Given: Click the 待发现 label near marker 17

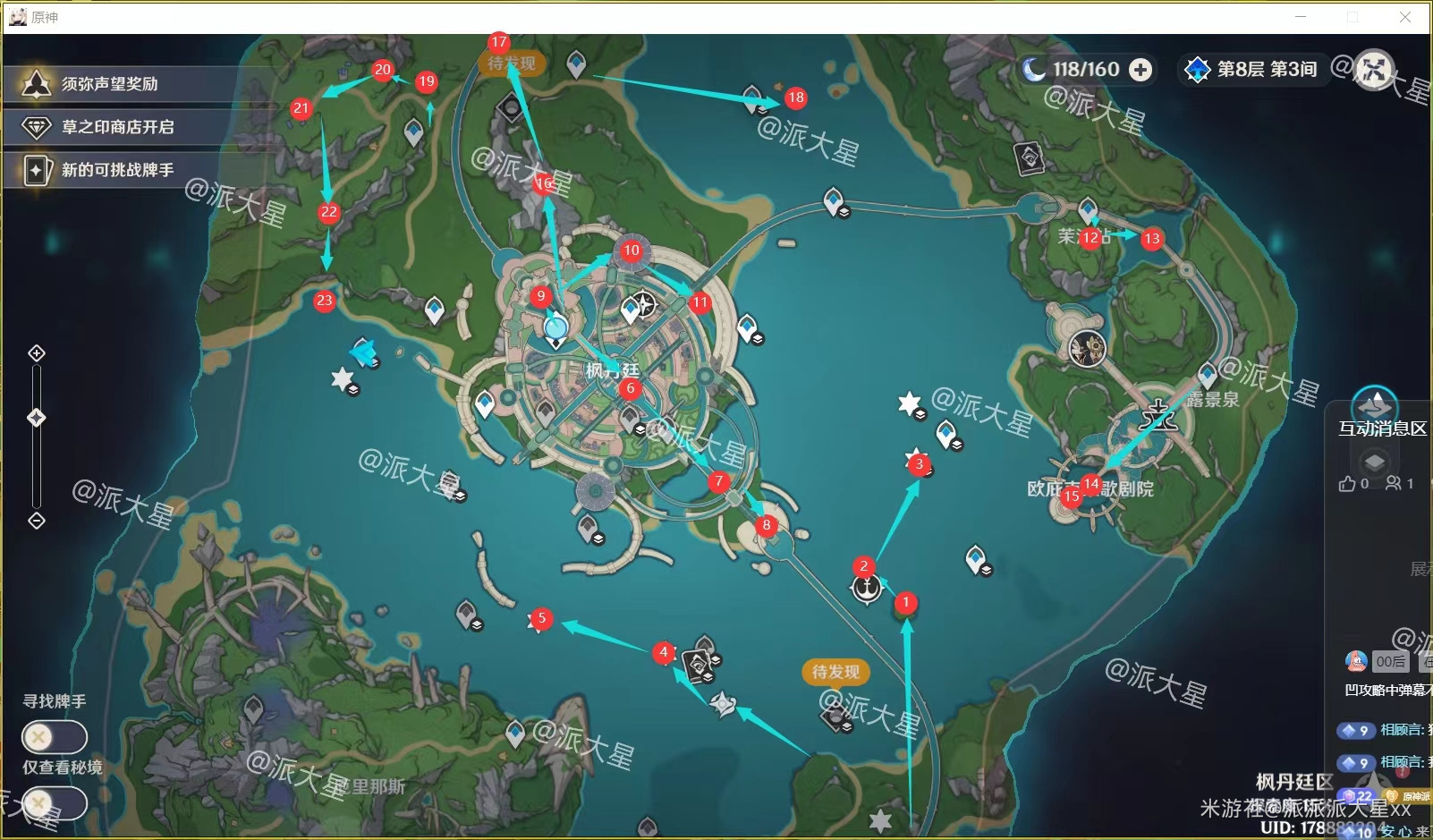Looking at the screenshot, I should (x=512, y=64).
